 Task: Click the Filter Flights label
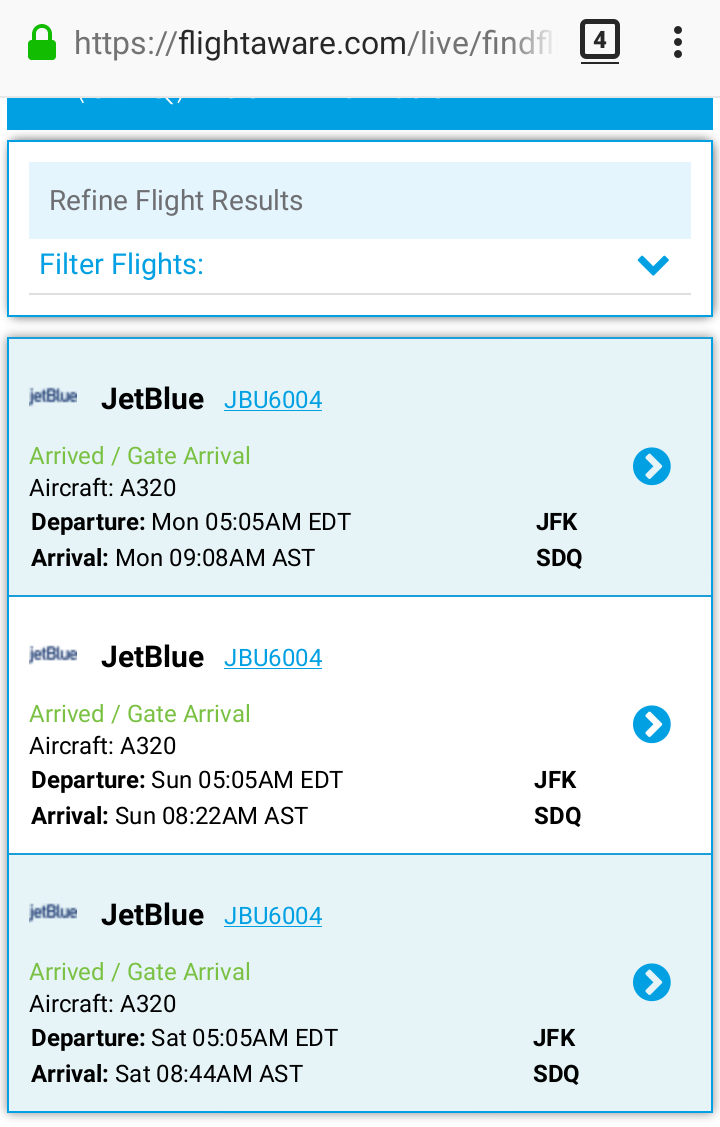point(121,264)
